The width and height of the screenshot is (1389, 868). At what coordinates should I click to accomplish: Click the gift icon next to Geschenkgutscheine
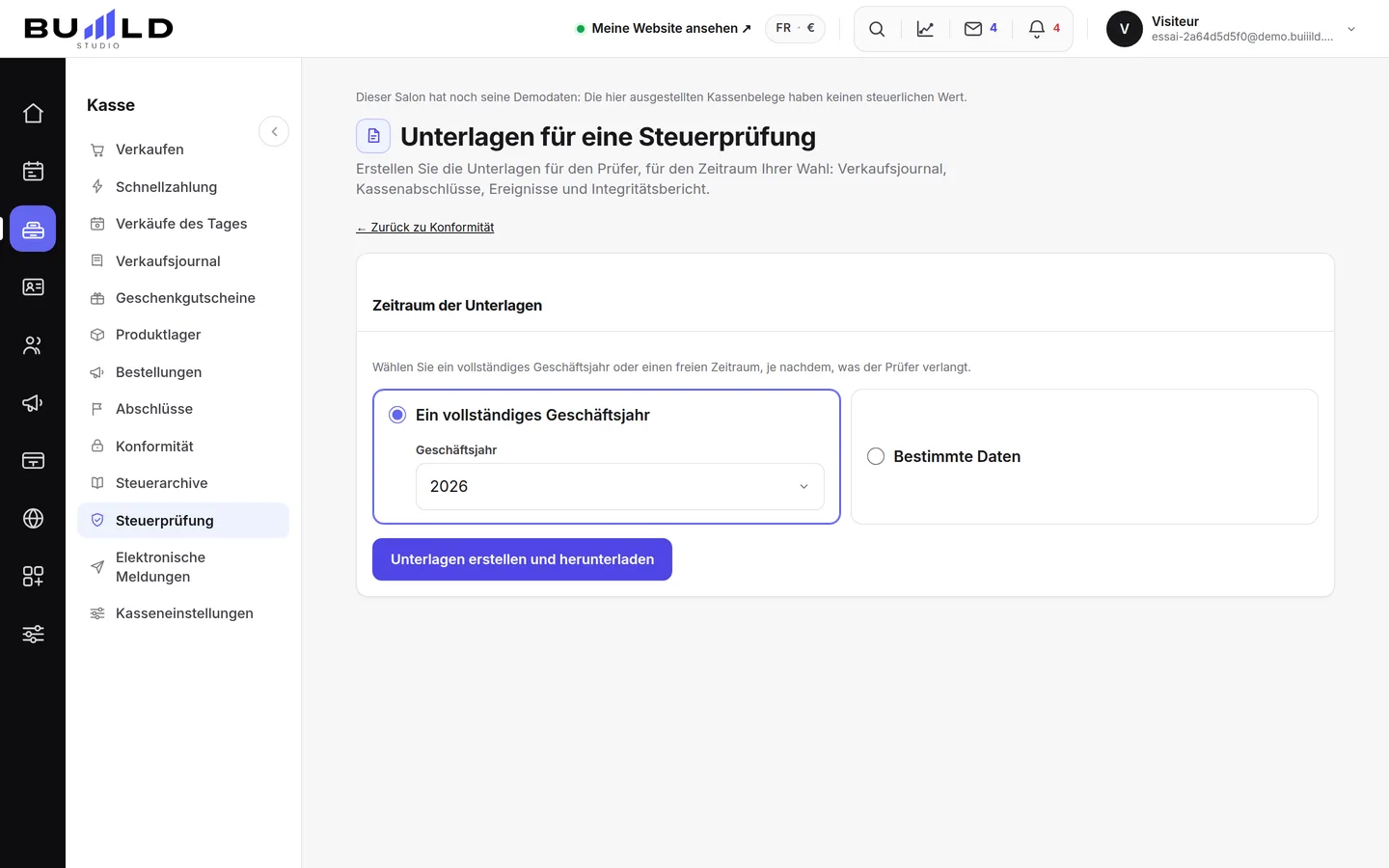click(x=97, y=298)
